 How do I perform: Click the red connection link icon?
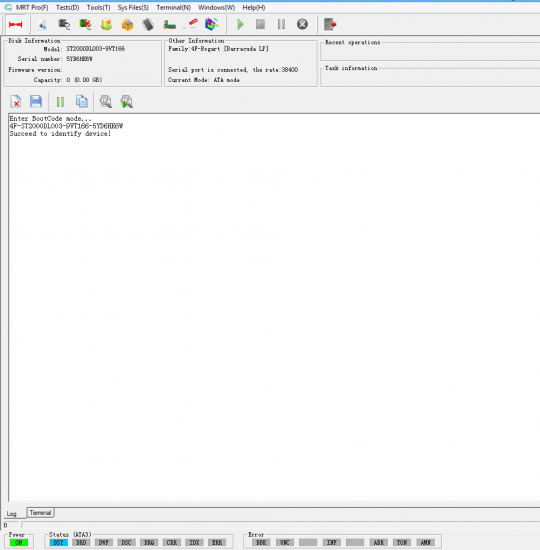[15, 24]
